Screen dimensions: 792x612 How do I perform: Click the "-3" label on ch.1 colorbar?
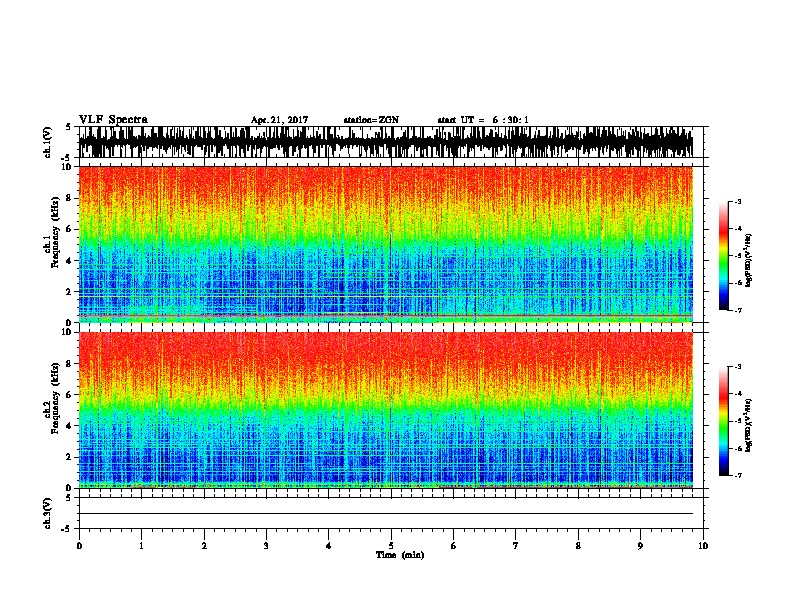coord(738,201)
